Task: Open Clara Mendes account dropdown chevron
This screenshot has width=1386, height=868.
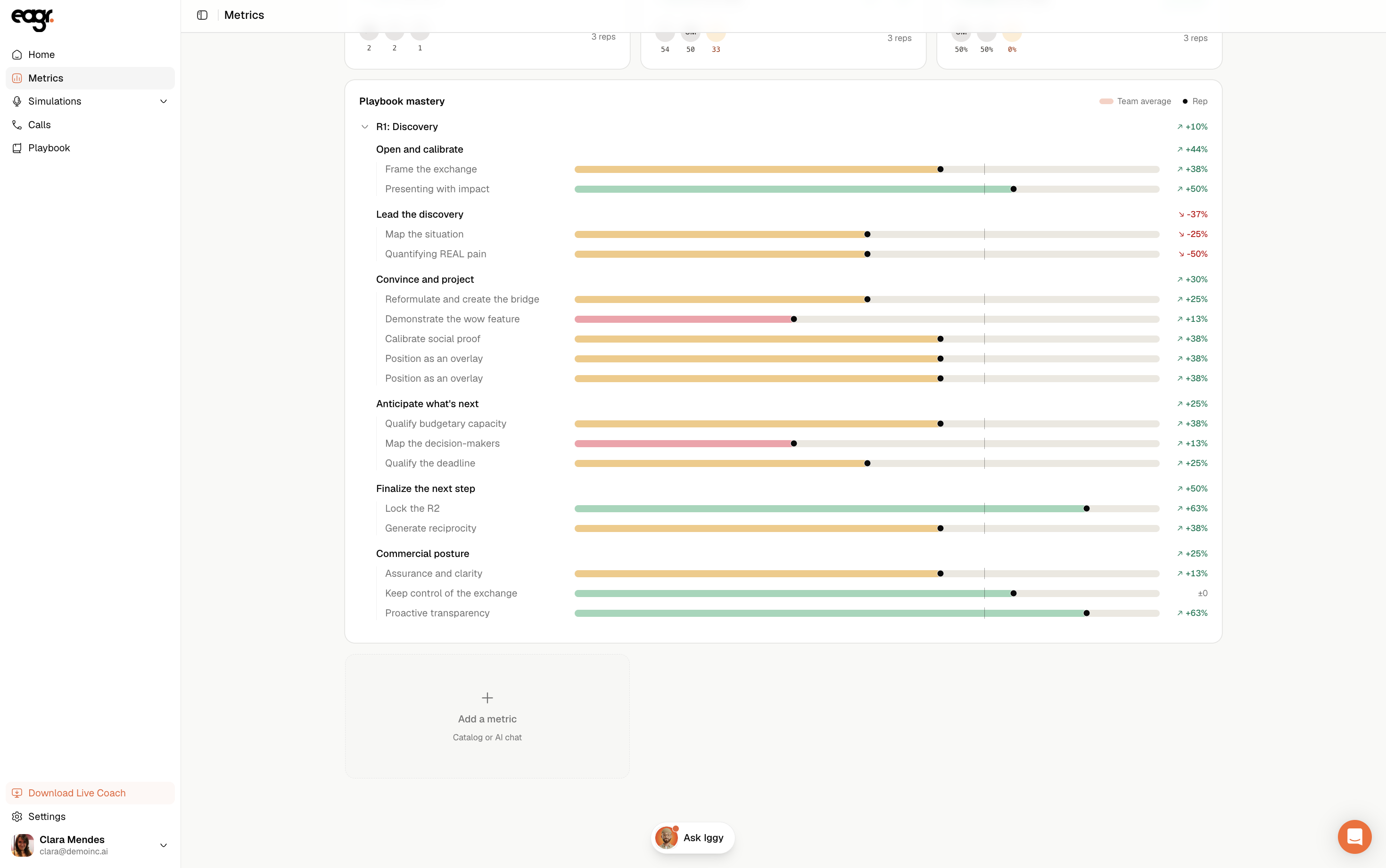Action: point(164,845)
